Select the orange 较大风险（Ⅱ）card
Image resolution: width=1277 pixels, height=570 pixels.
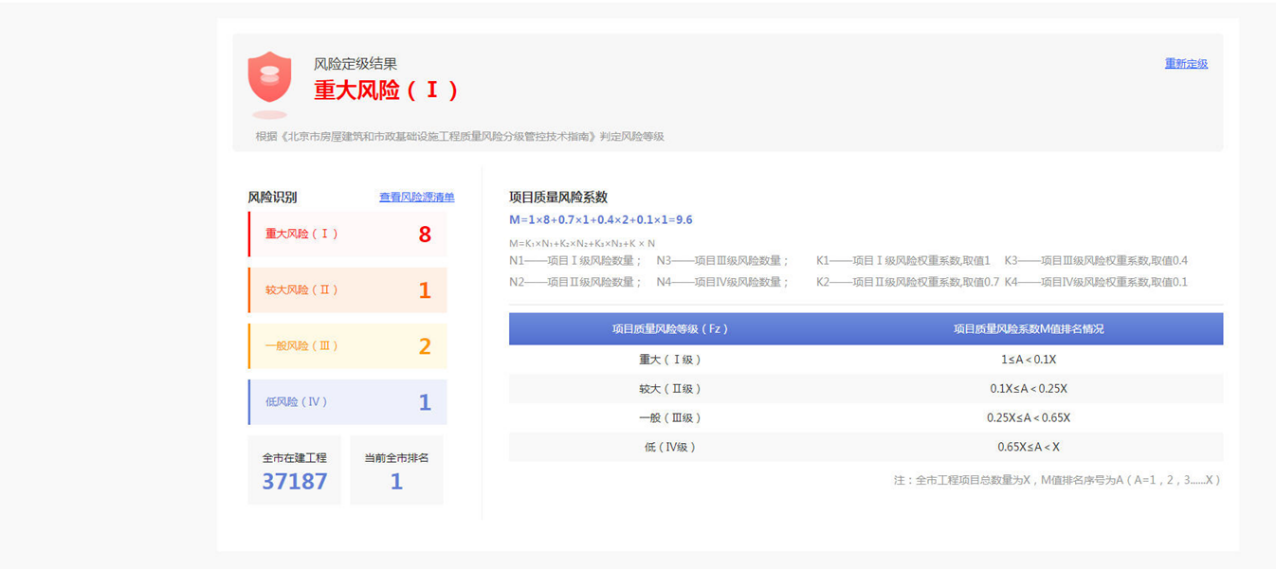tap(347, 290)
